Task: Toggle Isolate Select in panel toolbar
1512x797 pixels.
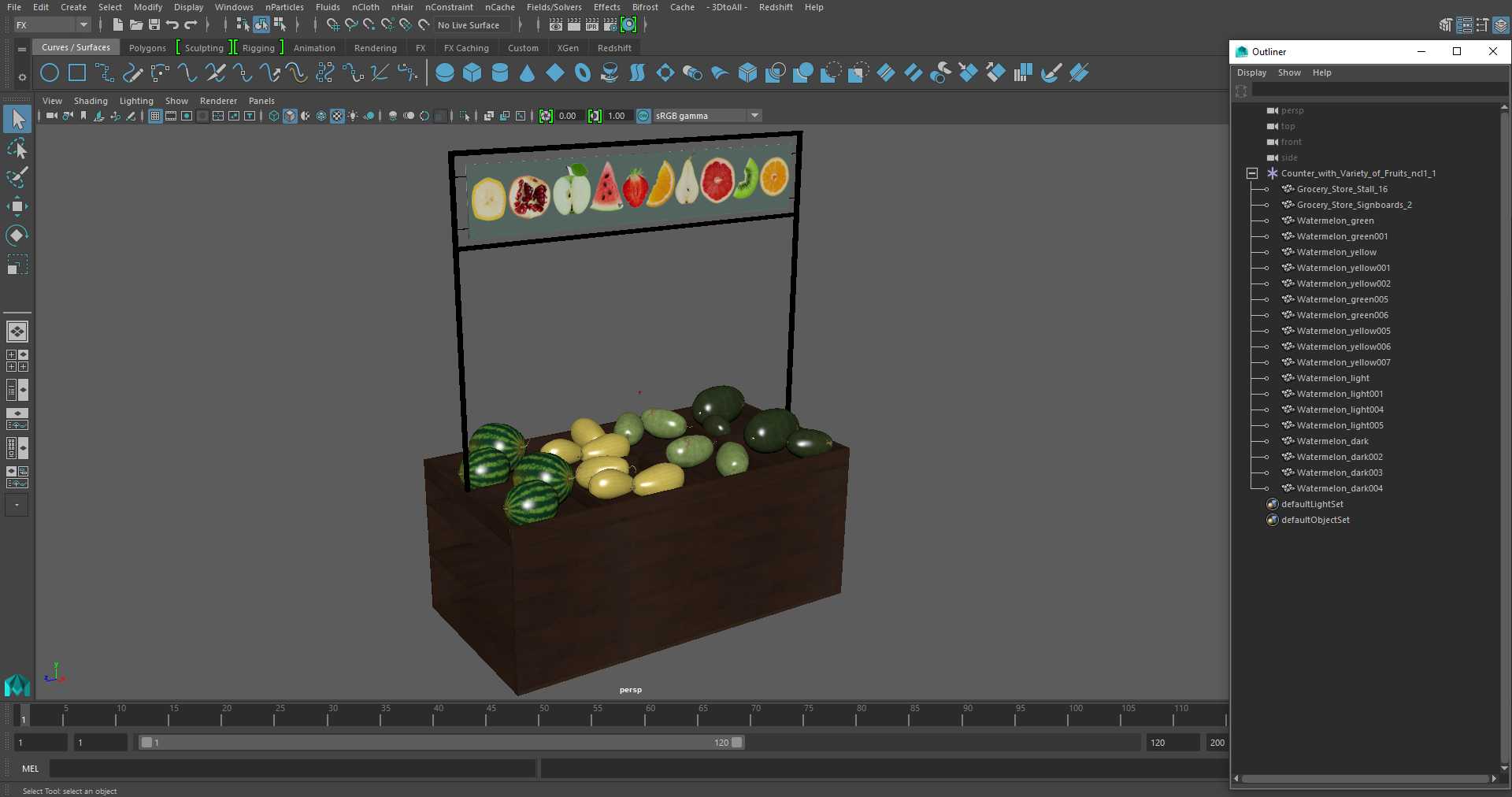Action: (465, 116)
